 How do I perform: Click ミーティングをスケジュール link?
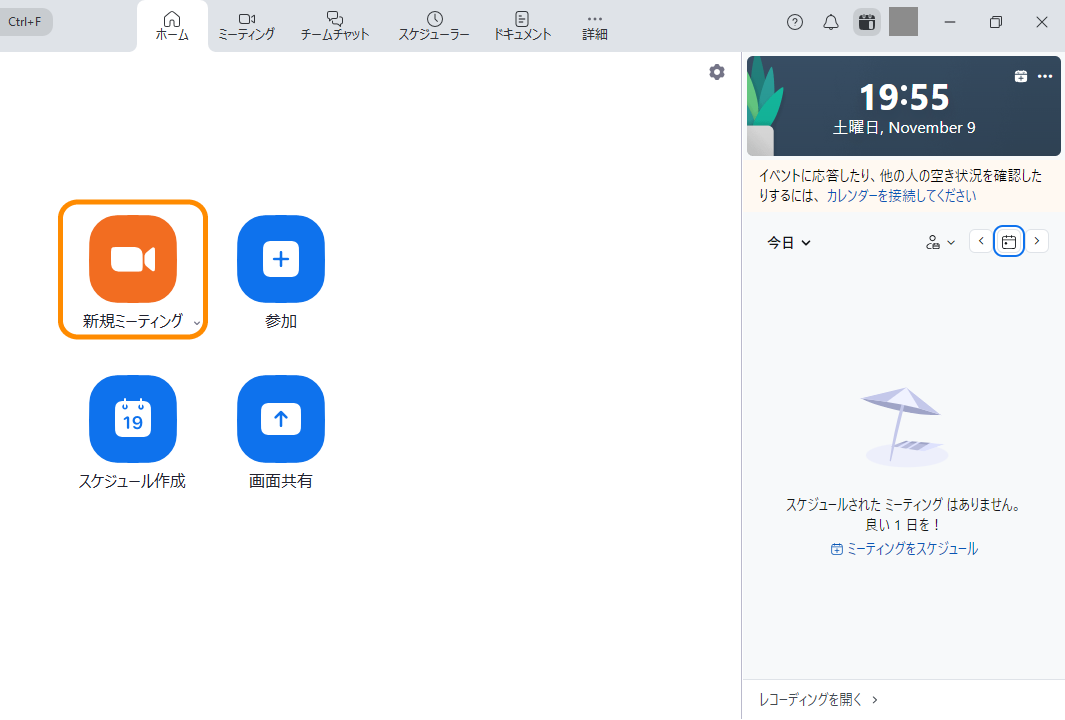(x=904, y=549)
